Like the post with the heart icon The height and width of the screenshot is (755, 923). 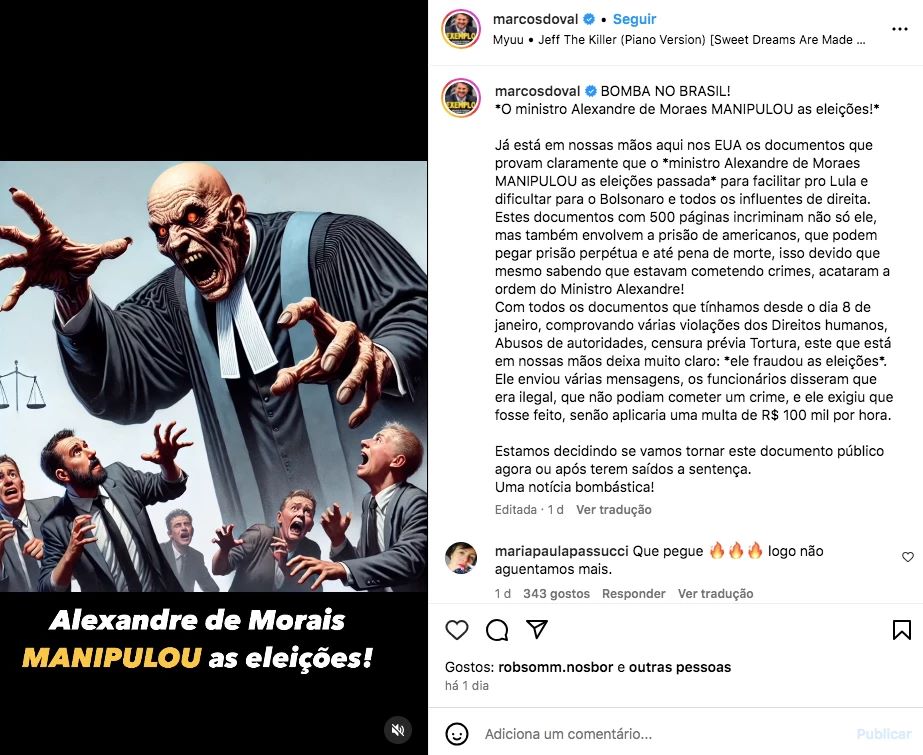pos(457,630)
